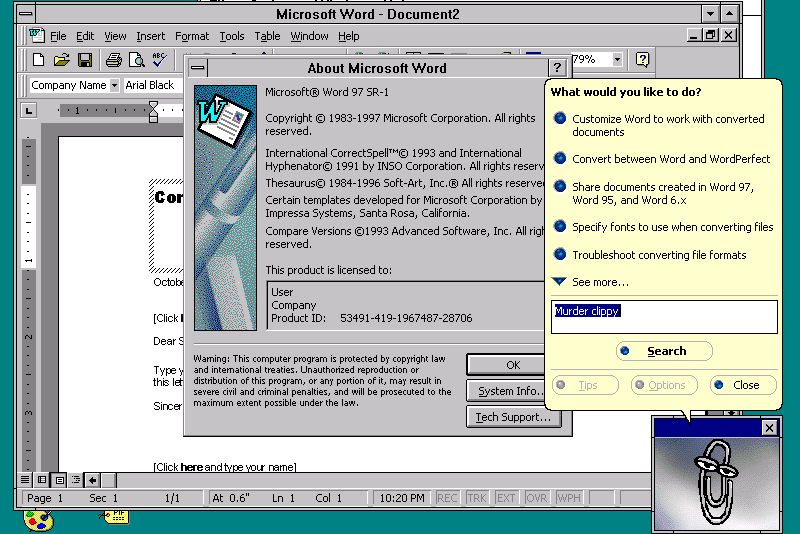Run the ABC spelling and grammar check

159,60
